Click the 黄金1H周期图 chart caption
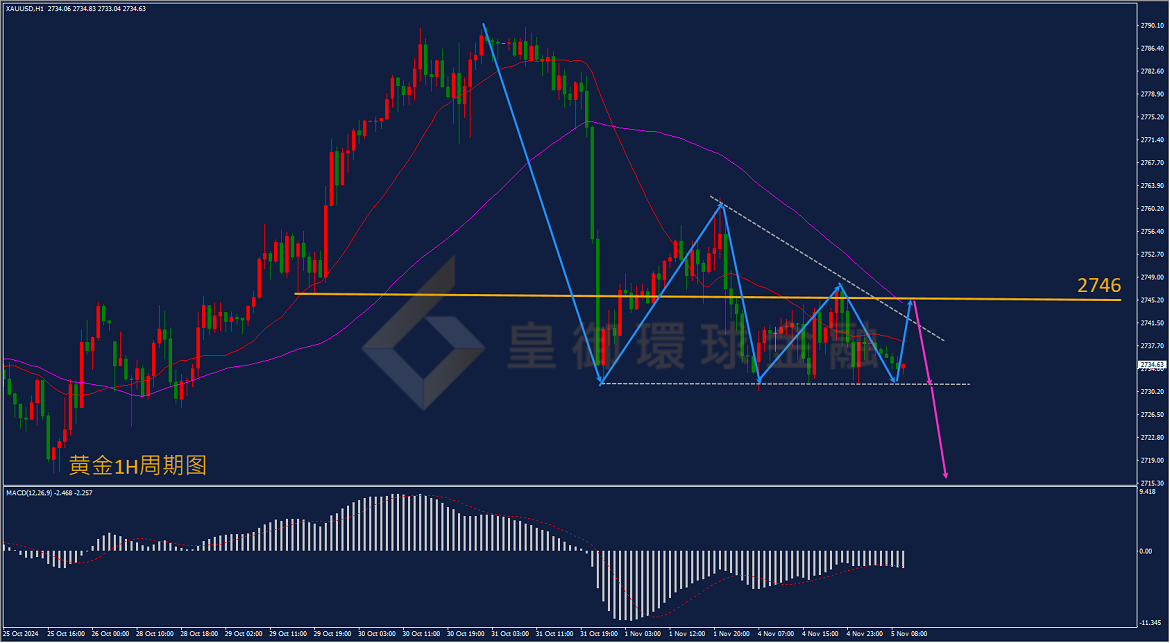Screen dimensions: 1170x643 tap(137, 465)
